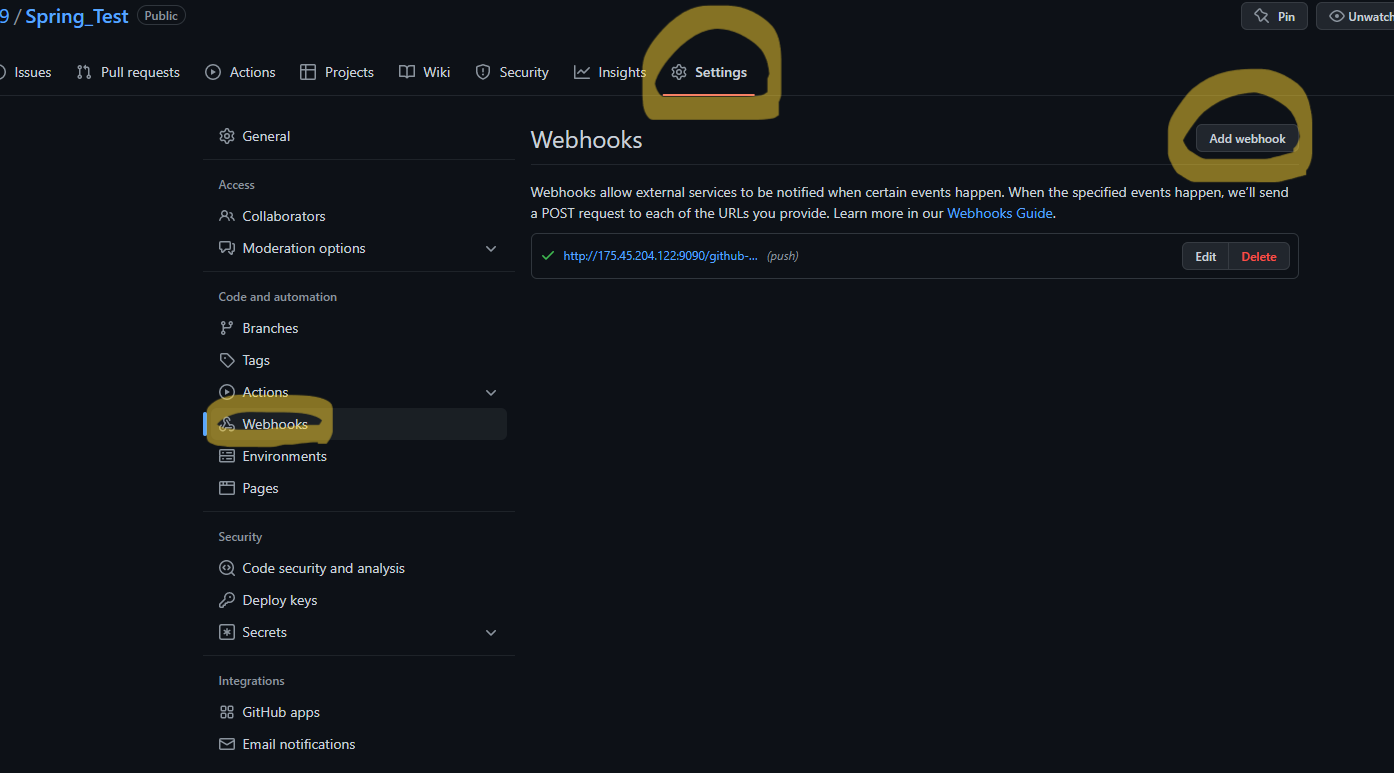
Task: Click the green checkmark webhook status icon
Action: (547, 256)
